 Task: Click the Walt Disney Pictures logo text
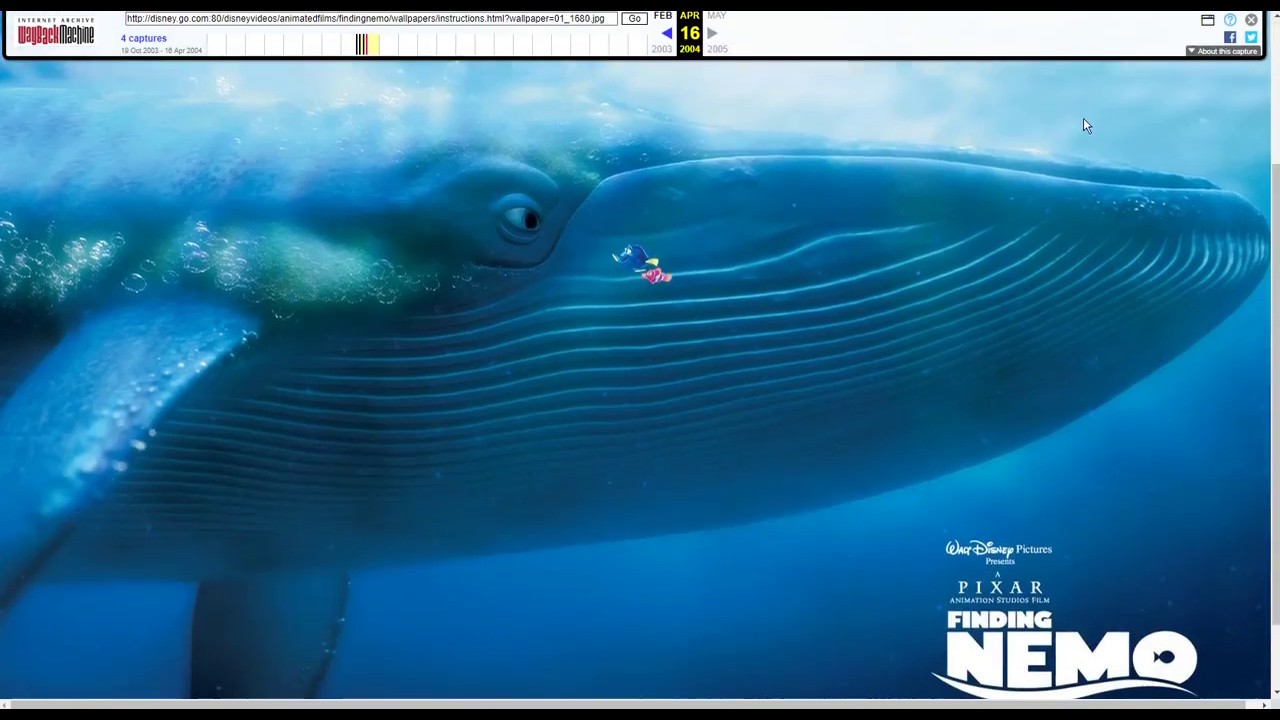click(x=999, y=549)
